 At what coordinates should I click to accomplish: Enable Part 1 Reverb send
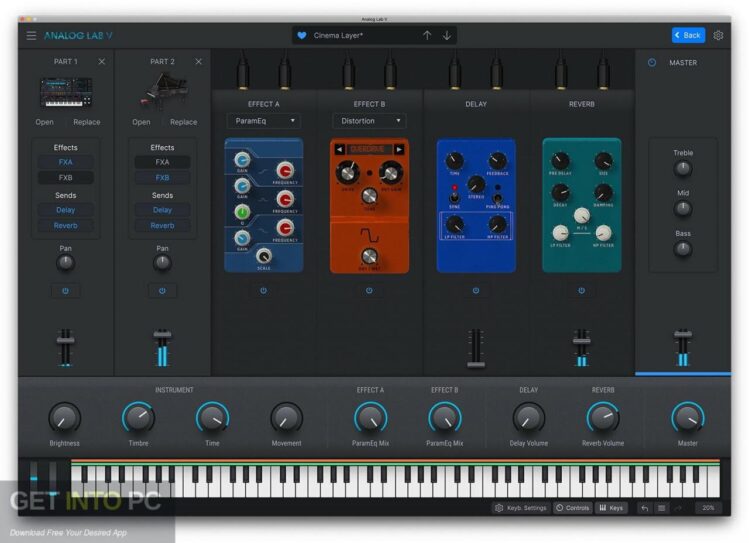[x=65, y=225]
